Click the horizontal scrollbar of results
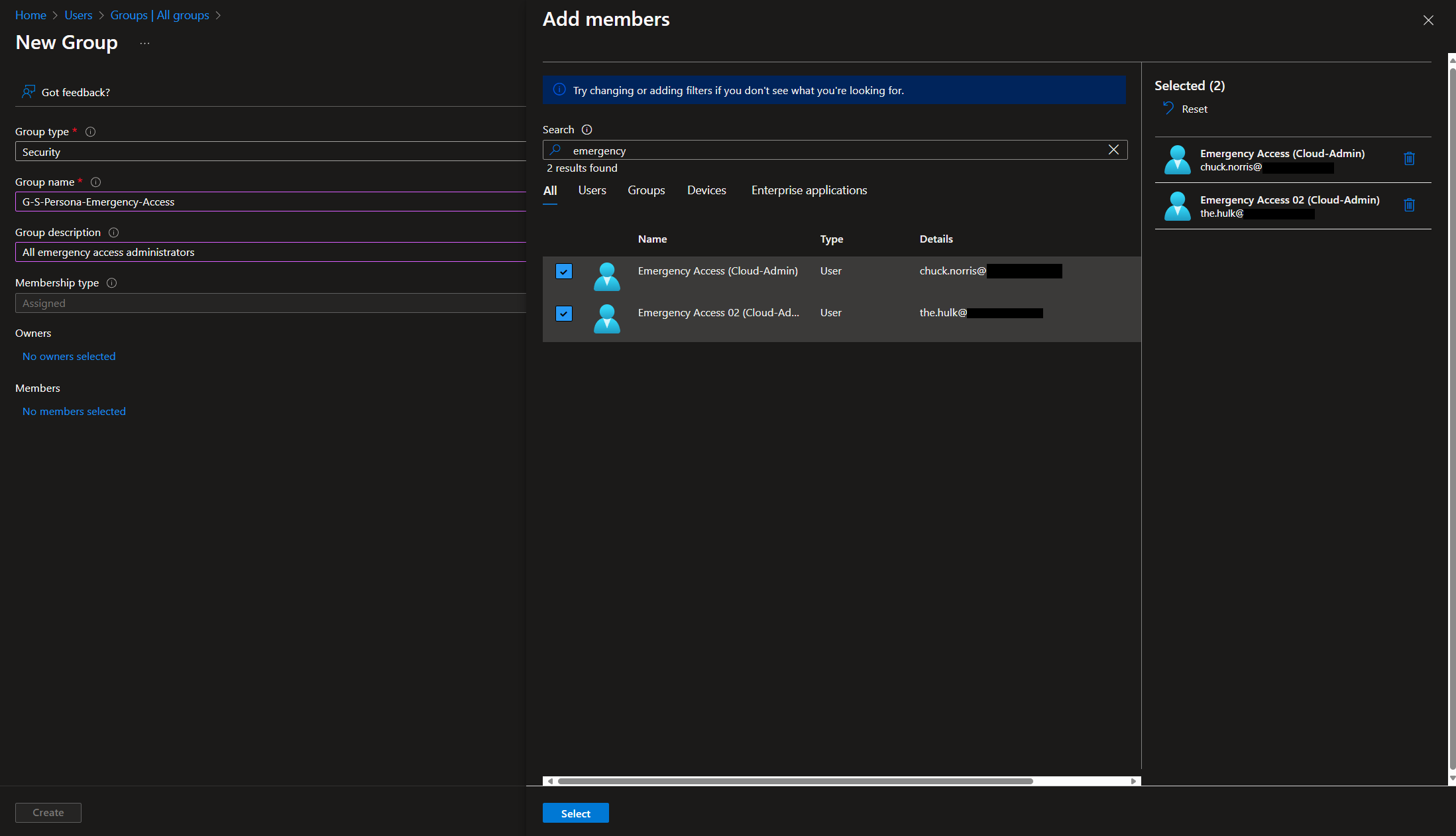The image size is (1456, 836). coord(795,782)
